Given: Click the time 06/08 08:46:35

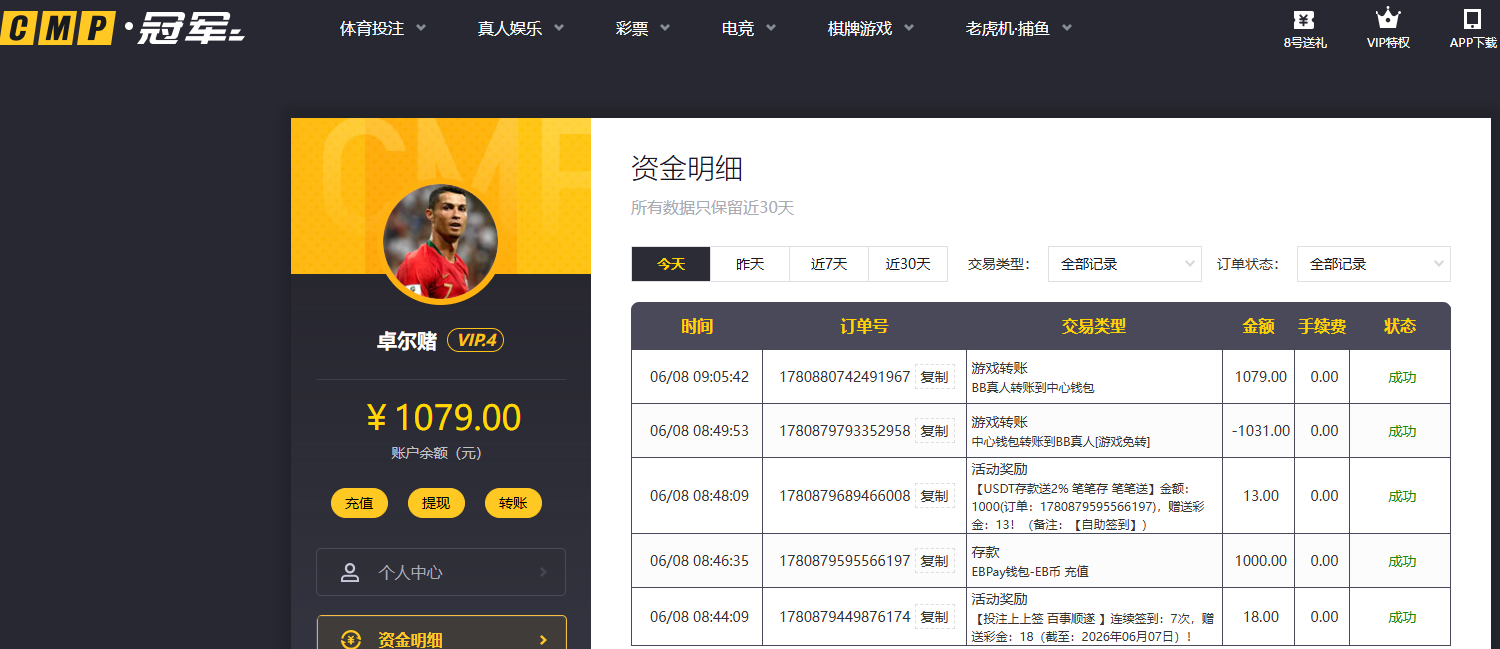Looking at the screenshot, I should coord(699,561).
